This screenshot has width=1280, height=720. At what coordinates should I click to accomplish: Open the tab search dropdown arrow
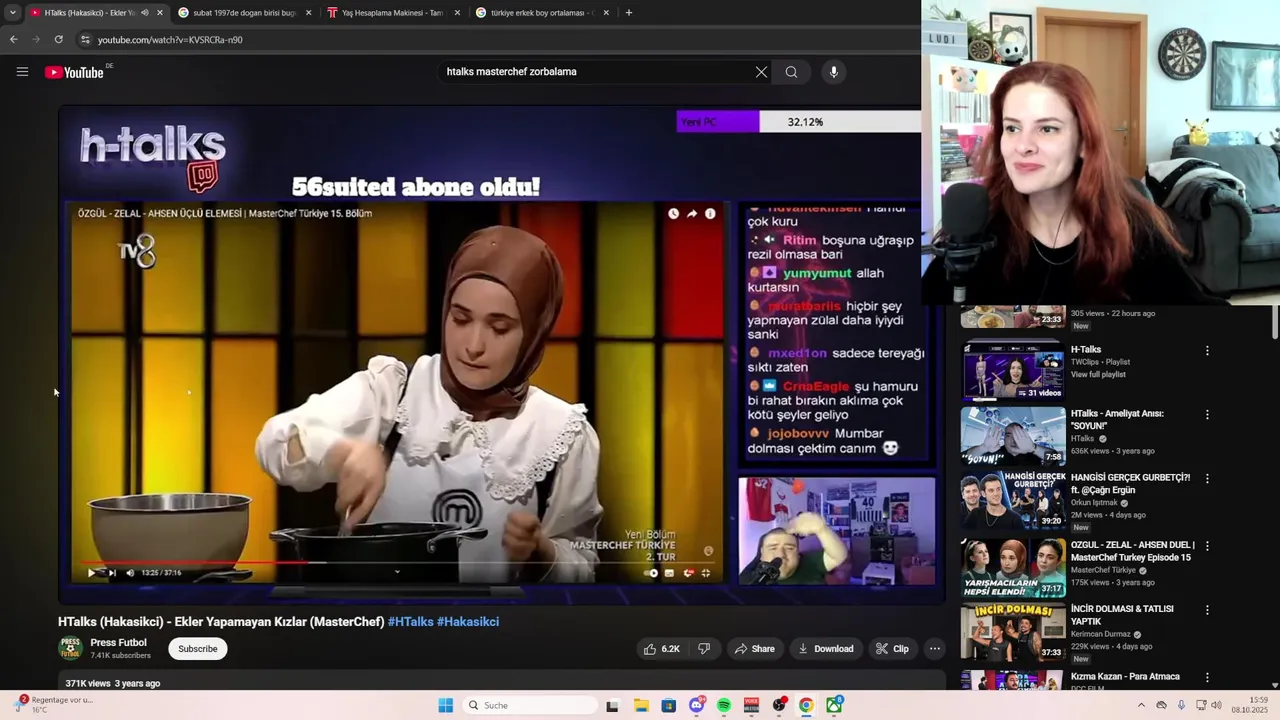pos(12,13)
